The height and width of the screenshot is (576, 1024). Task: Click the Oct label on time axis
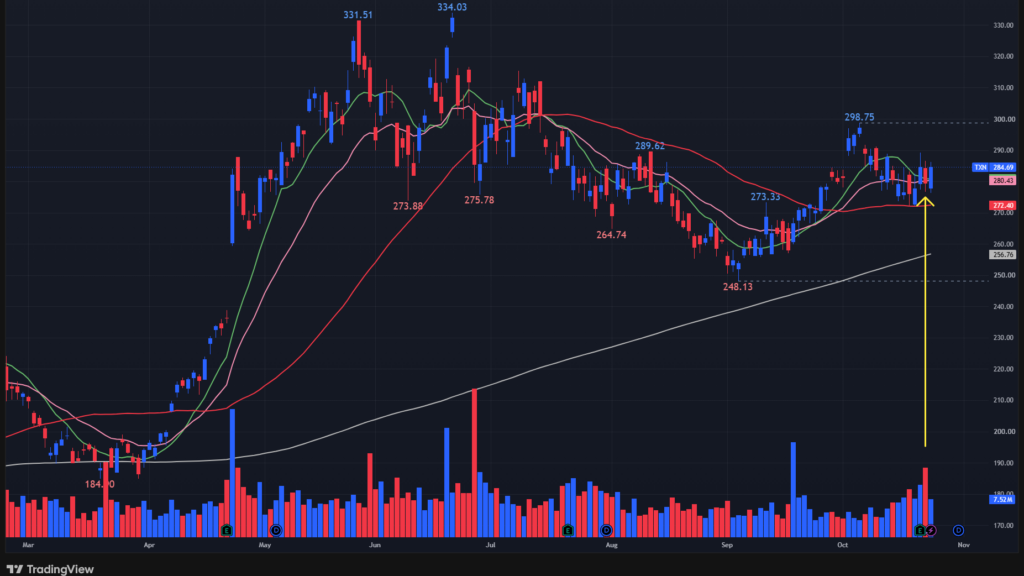click(842, 545)
